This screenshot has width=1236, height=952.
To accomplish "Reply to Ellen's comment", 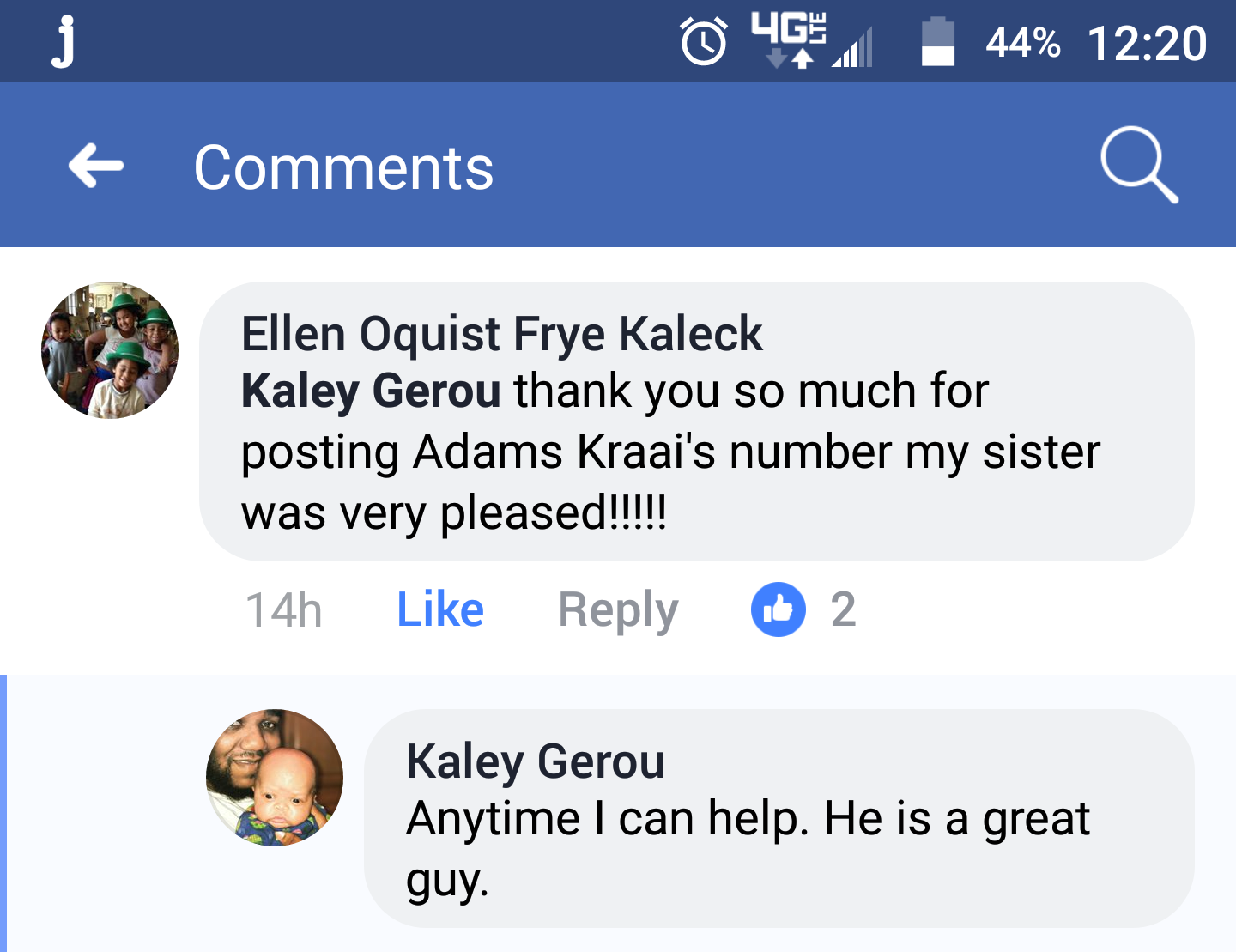I will pyautogui.click(x=618, y=609).
